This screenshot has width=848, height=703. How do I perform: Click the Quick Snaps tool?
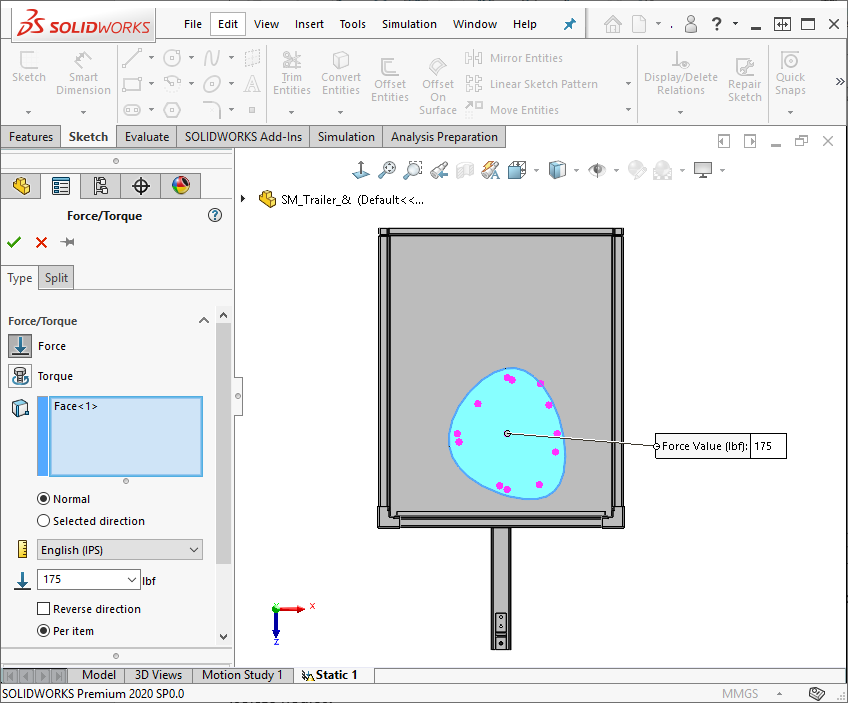790,74
